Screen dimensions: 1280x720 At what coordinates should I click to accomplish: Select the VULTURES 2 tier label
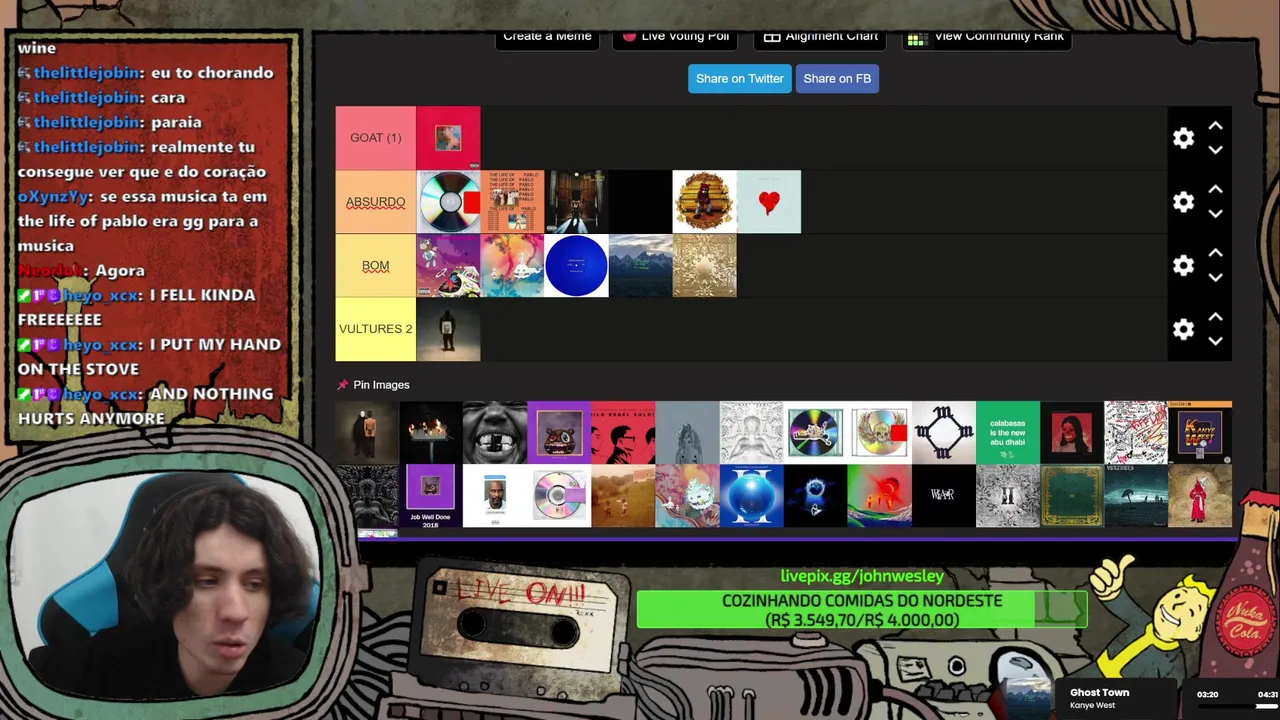[376, 329]
